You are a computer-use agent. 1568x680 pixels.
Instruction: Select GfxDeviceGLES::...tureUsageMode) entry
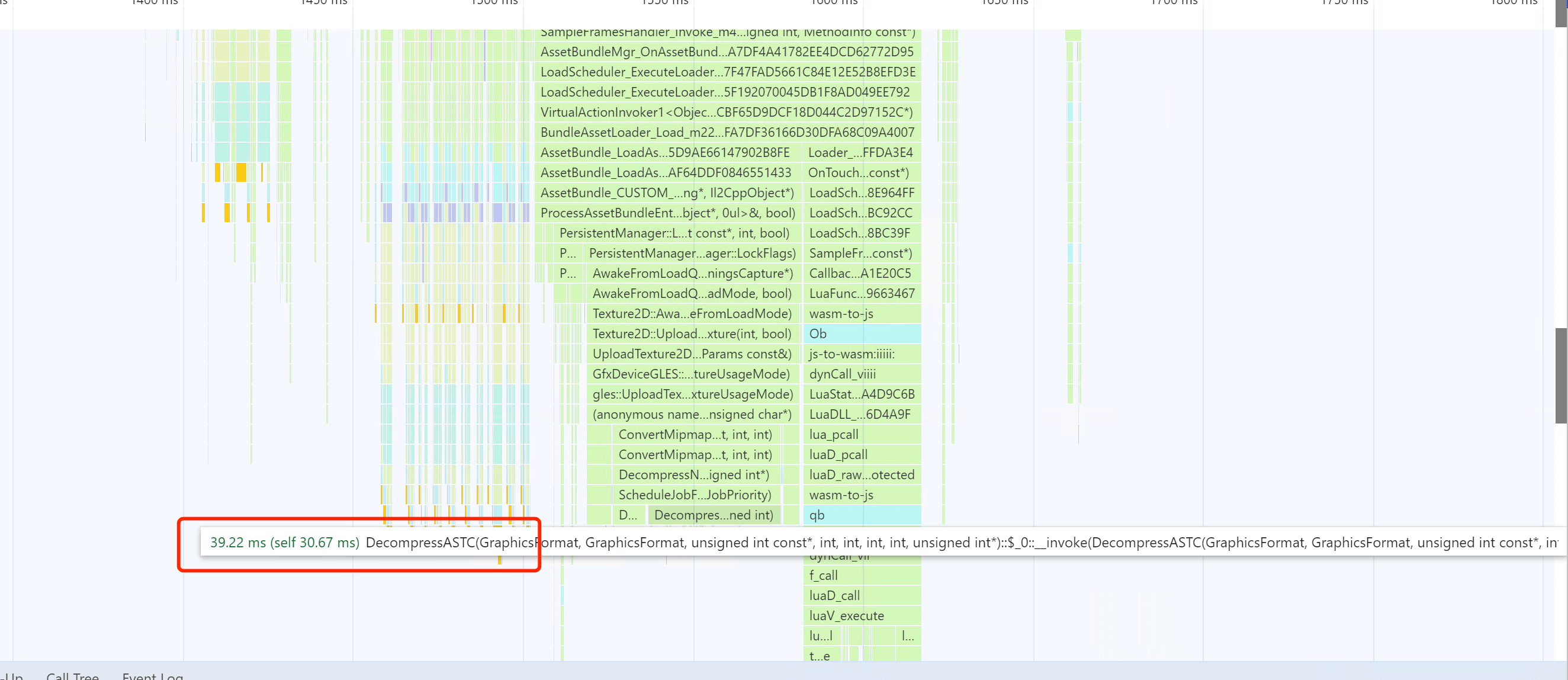[693, 373]
